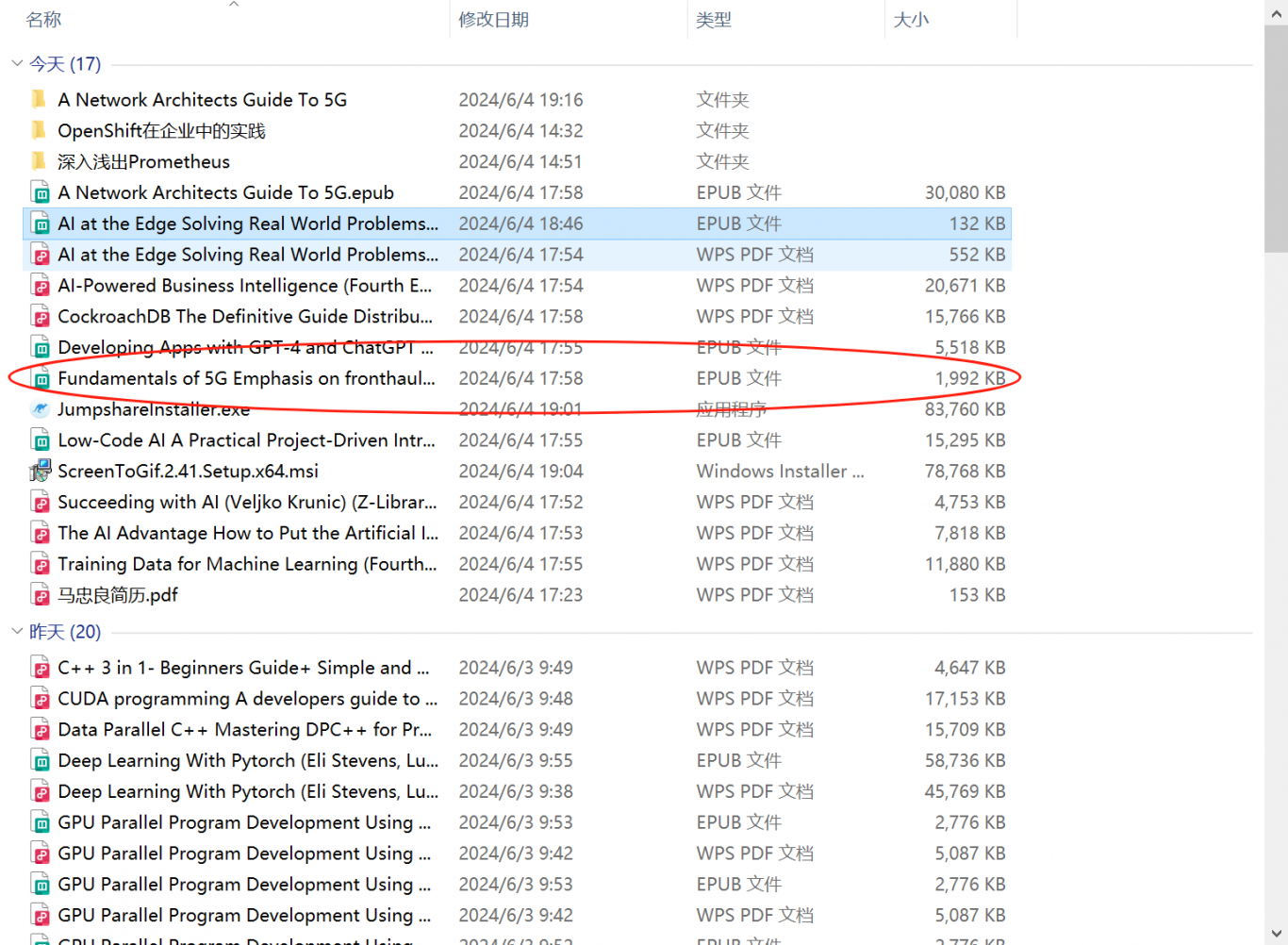Image resolution: width=1288 pixels, height=945 pixels.
Task: Click the PDF icon for C++ 3 in 1- Beginners Guide
Action: tap(41, 668)
